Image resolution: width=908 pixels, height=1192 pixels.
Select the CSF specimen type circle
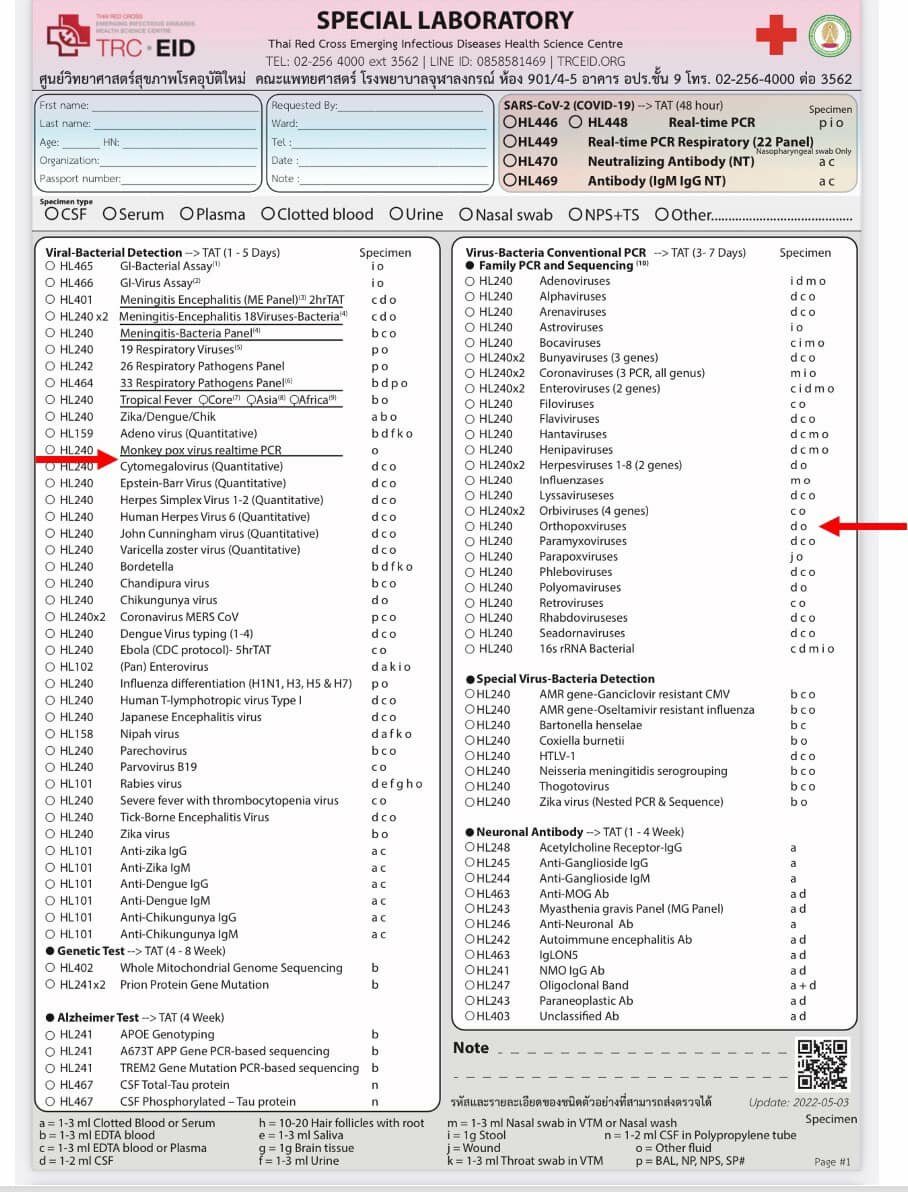click(x=51, y=214)
